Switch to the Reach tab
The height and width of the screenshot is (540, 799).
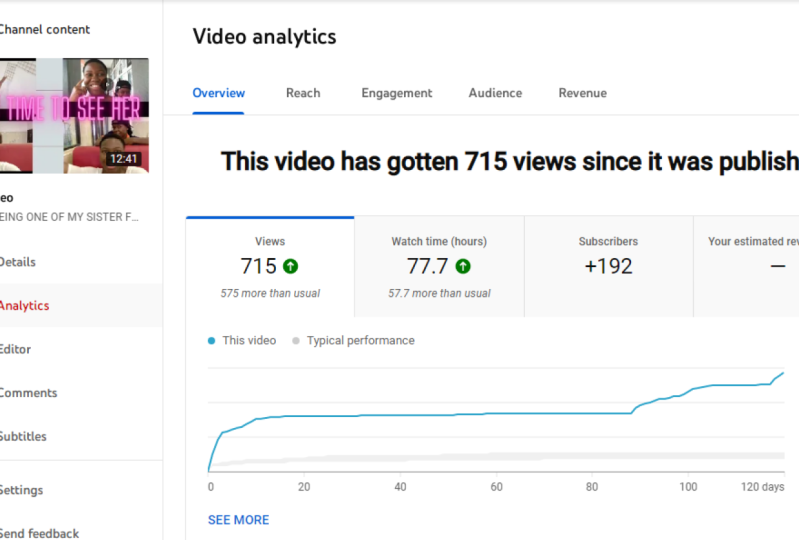pos(303,93)
